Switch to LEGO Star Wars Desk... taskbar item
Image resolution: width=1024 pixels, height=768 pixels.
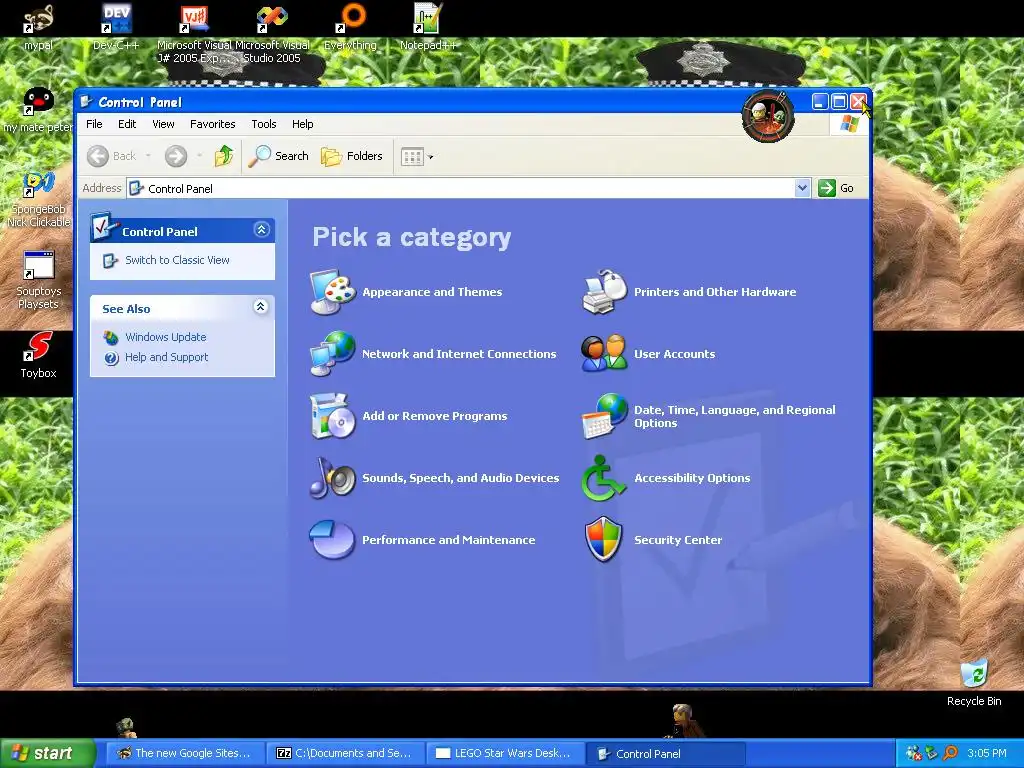click(504, 753)
